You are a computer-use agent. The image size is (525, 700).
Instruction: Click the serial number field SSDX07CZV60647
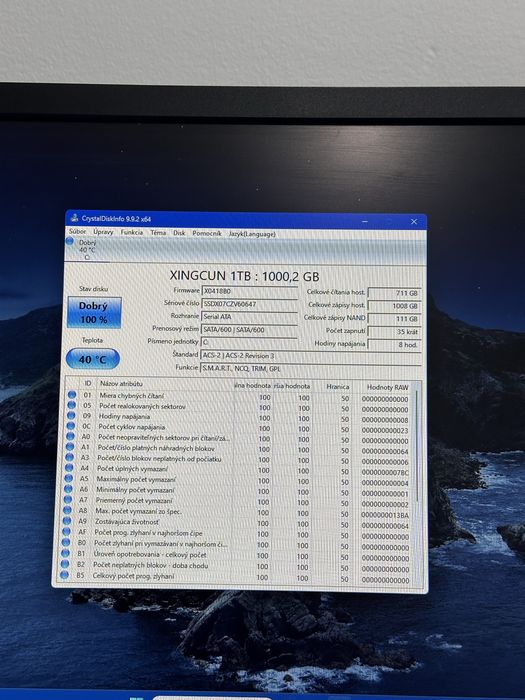coord(250,304)
